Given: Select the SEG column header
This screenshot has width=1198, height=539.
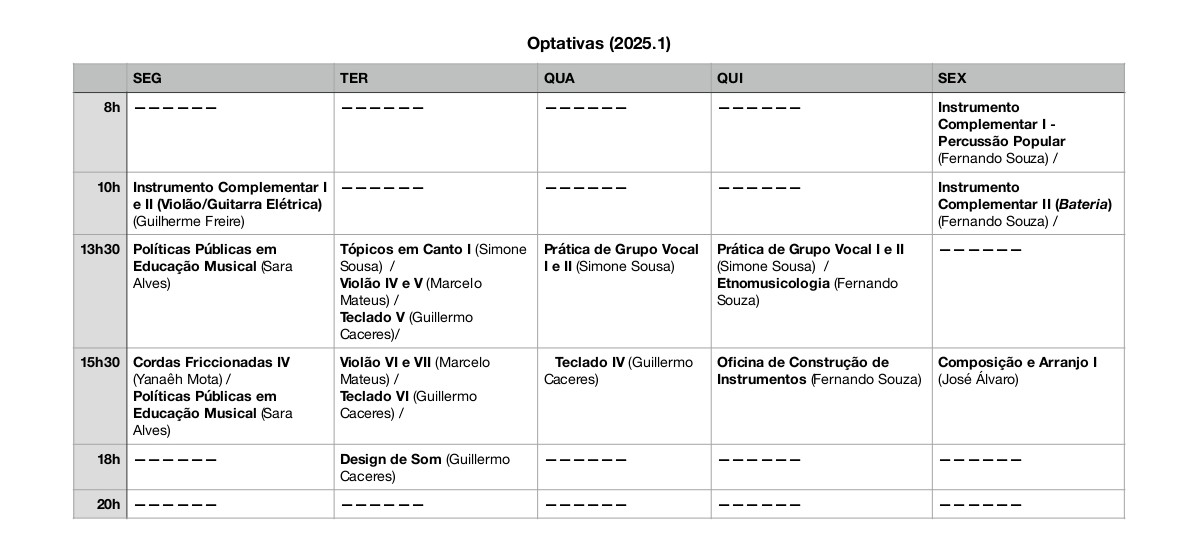Looking at the screenshot, I should (147, 78).
